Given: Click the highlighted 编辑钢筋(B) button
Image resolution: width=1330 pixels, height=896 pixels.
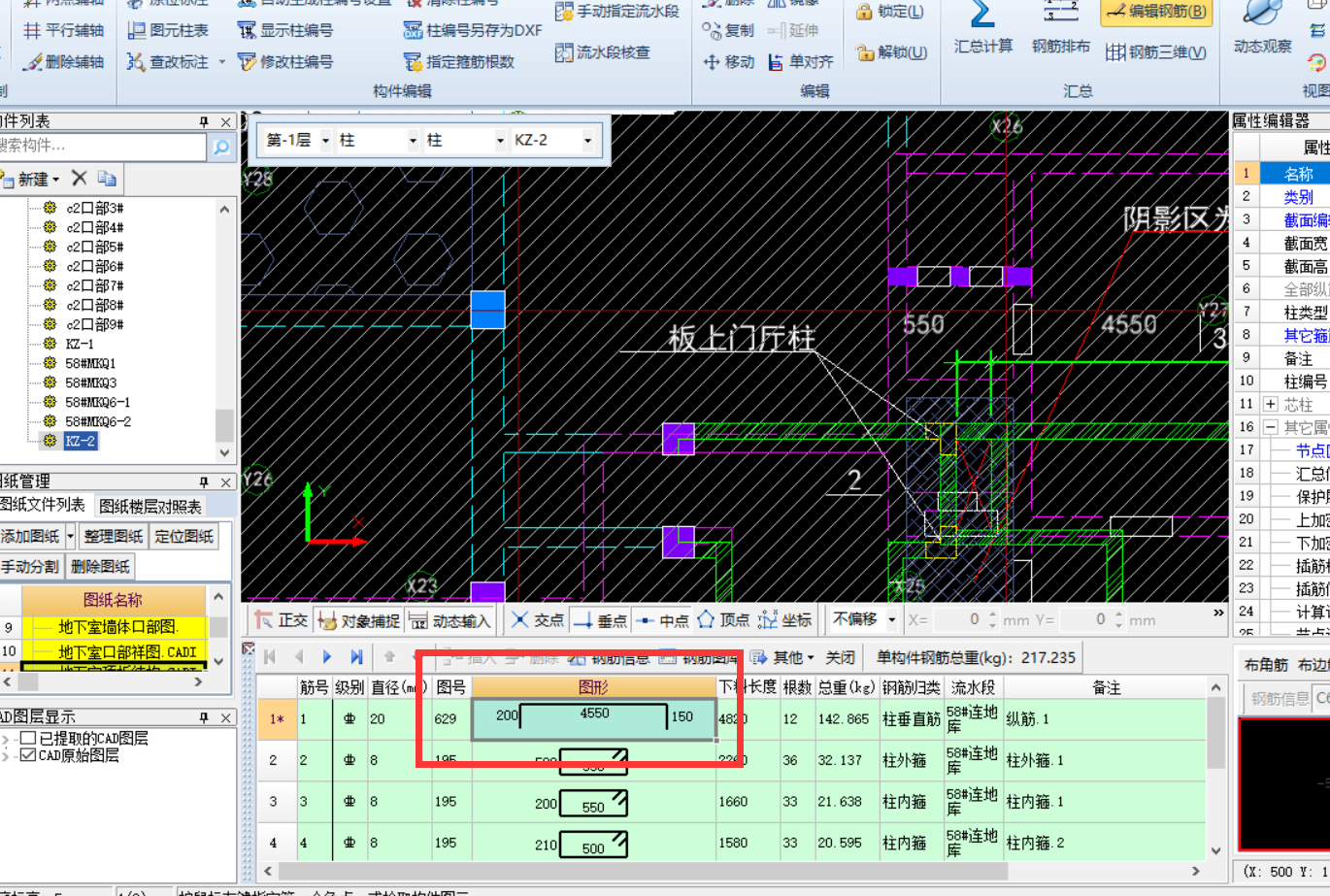Looking at the screenshot, I should (x=1157, y=12).
